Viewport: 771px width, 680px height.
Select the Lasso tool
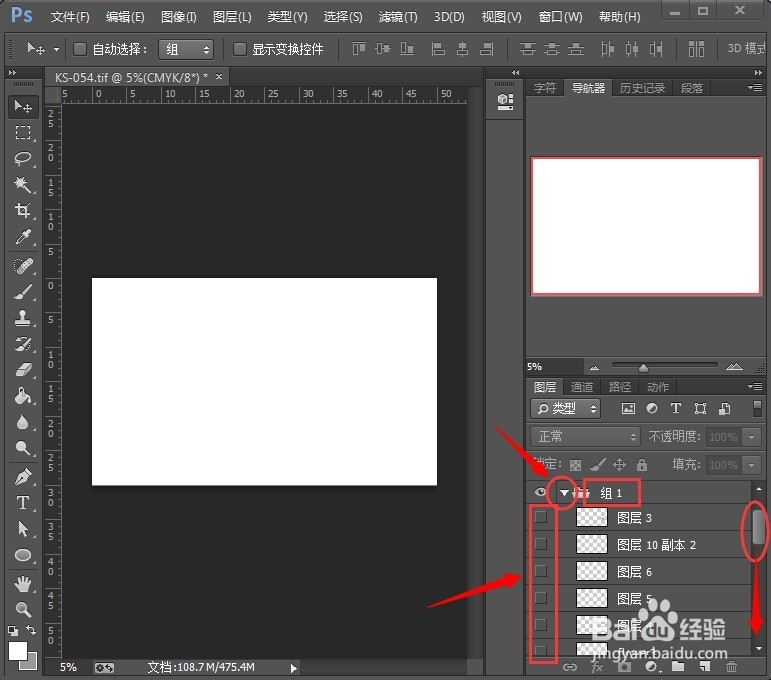coord(23,159)
